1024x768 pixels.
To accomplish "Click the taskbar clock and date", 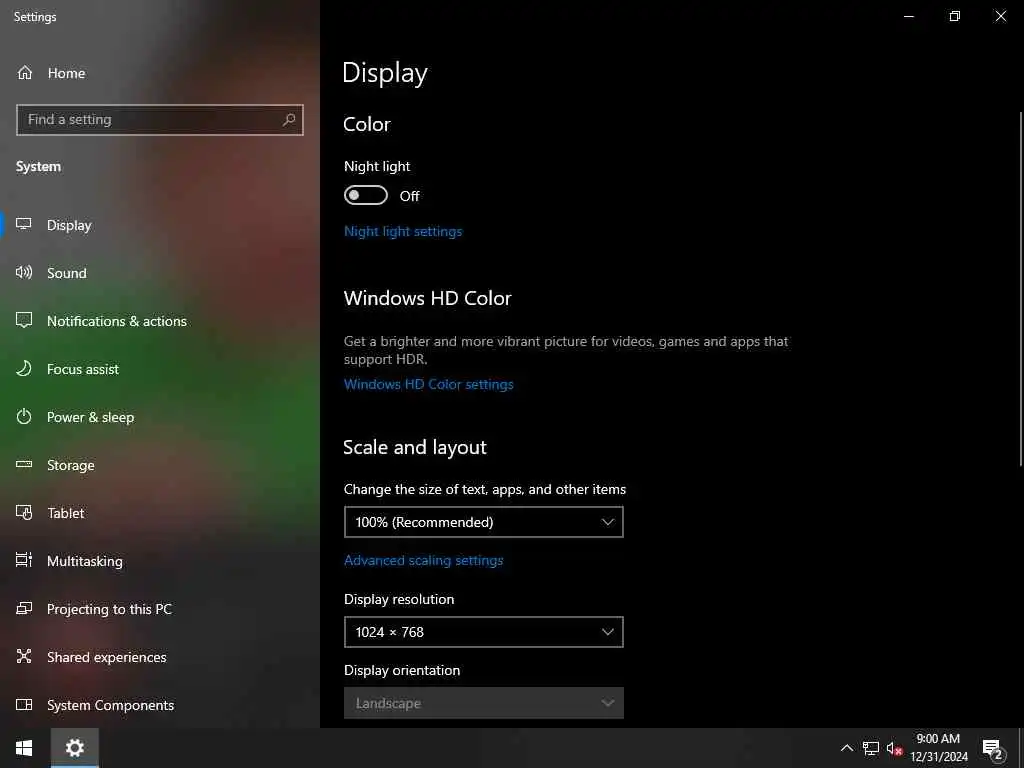I will coord(938,748).
